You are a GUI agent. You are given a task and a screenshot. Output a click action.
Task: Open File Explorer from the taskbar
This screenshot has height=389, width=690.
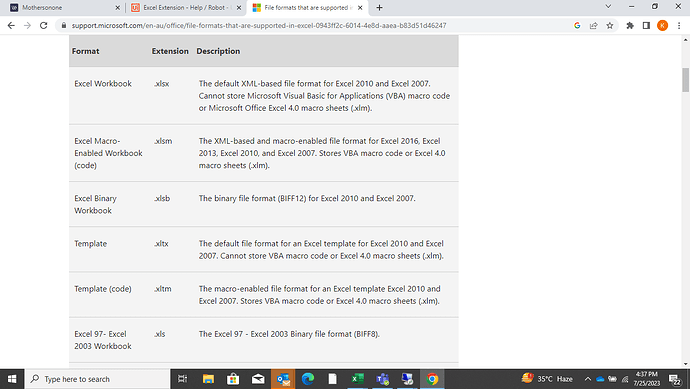pyautogui.click(x=208, y=379)
